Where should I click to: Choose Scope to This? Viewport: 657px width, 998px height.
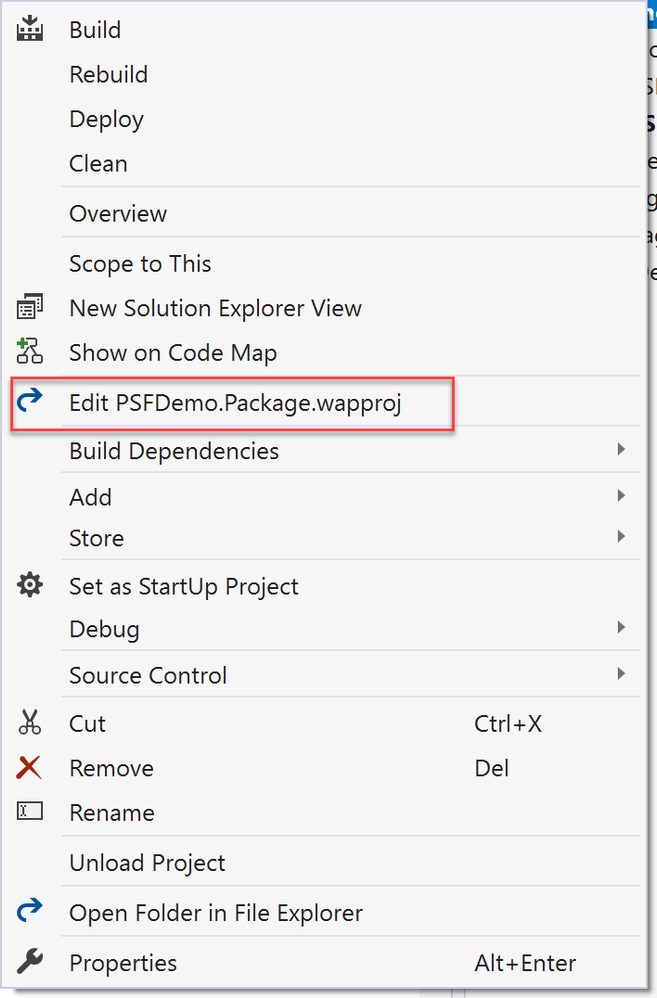(x=140, y=264)
